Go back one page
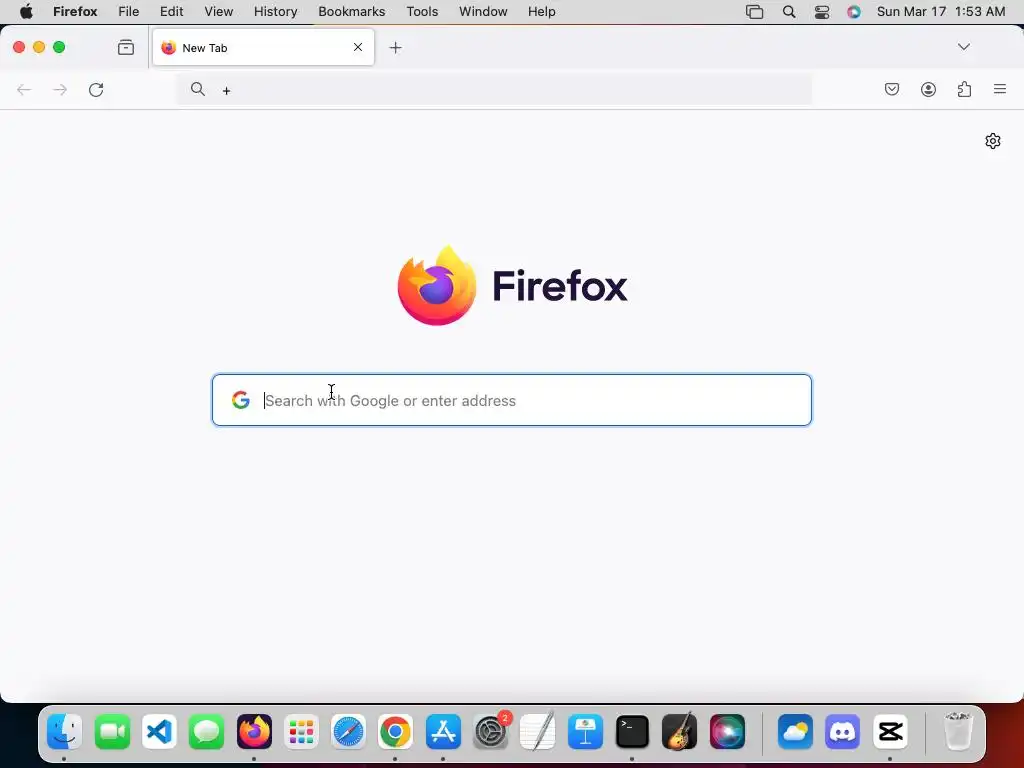The image size is (1024, 768). (24, 89)
